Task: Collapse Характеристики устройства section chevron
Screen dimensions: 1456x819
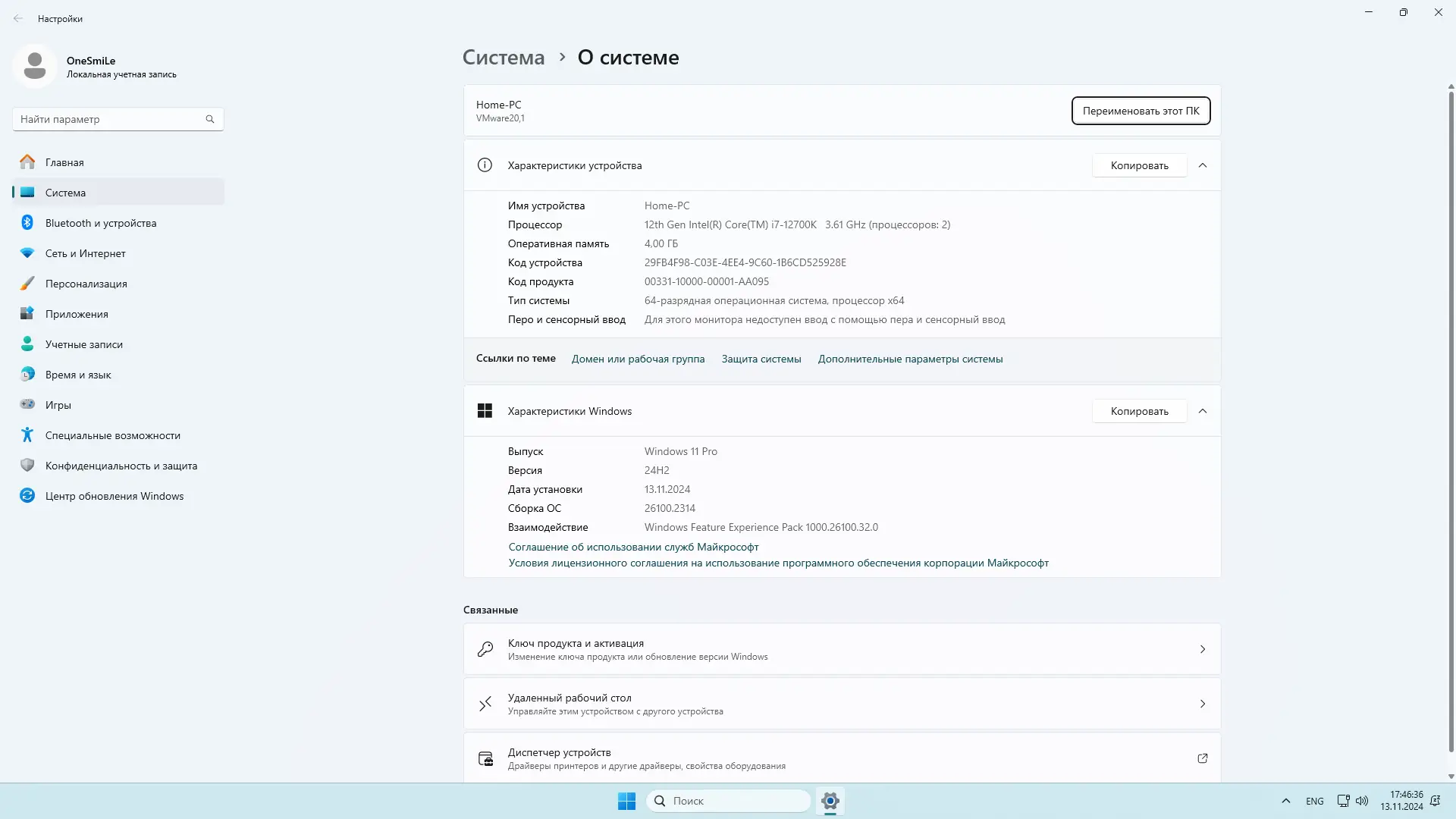Action: pos(1203,165)
